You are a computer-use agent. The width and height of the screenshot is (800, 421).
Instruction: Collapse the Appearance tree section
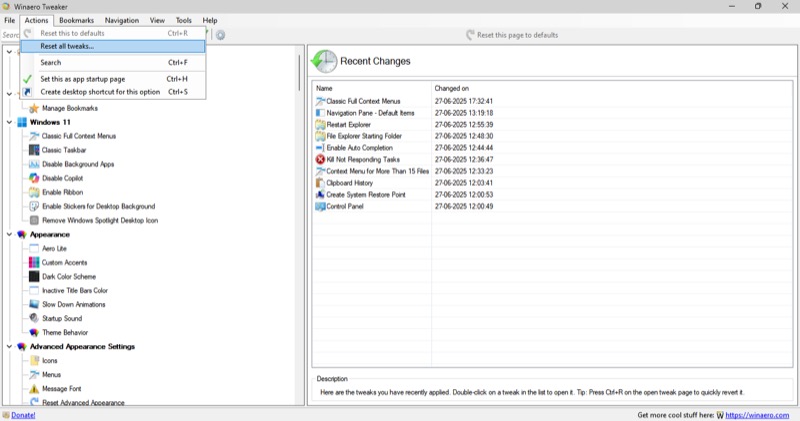click(x=9, y=235)
